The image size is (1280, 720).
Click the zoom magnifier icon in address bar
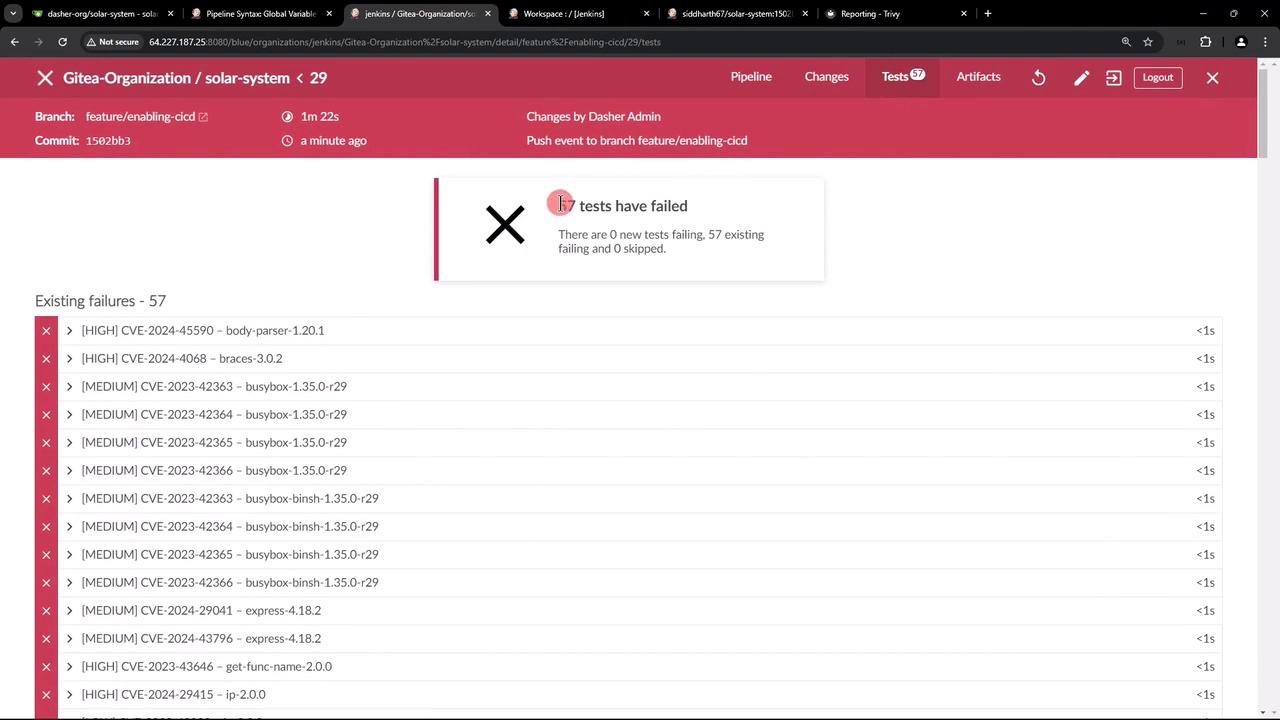click(1126, 42)
